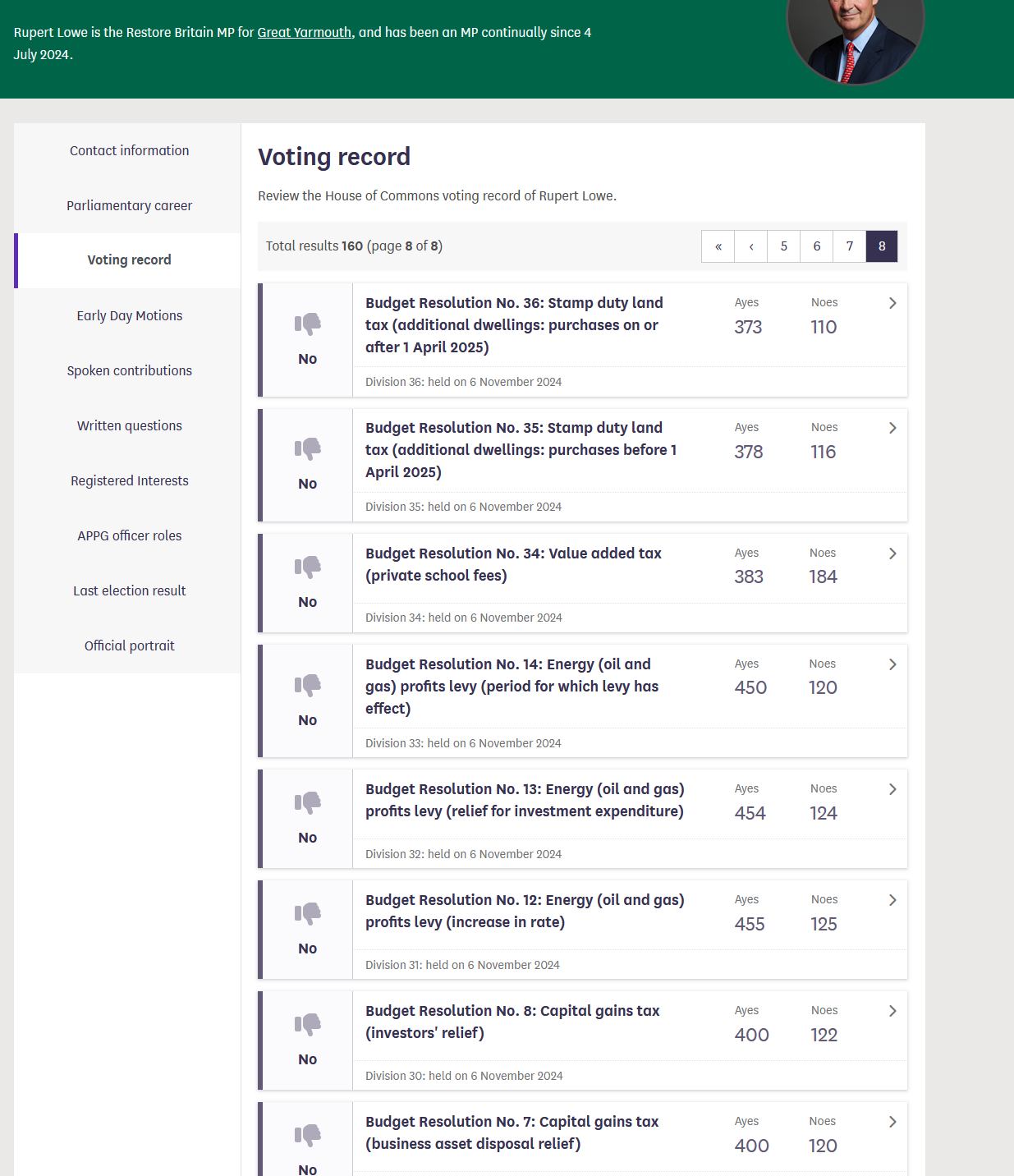Click thumbs-down icon for Budget Resolution No. 14
Image resolution: width=1014 pixels, height=1176 pixels.
tap(308, 686)
